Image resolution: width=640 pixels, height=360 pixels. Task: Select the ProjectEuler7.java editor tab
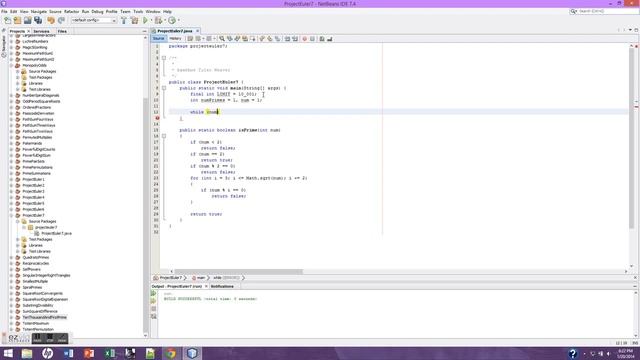[175, 31]
